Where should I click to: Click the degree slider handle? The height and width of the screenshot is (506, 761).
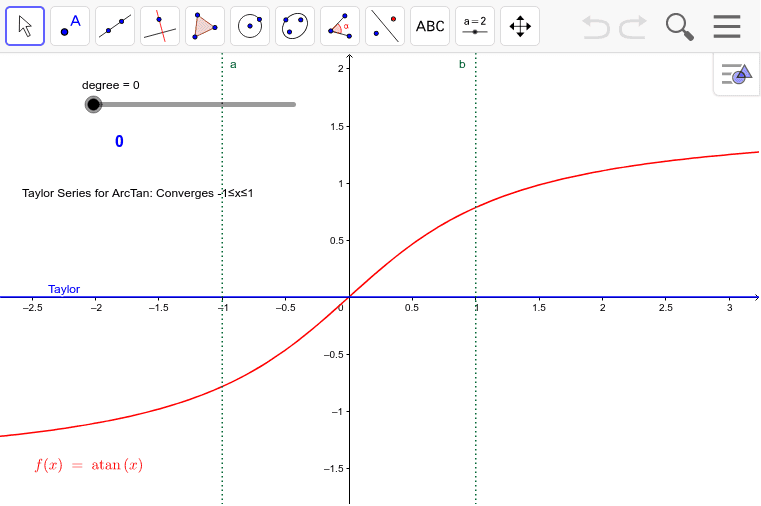point(93,104)
